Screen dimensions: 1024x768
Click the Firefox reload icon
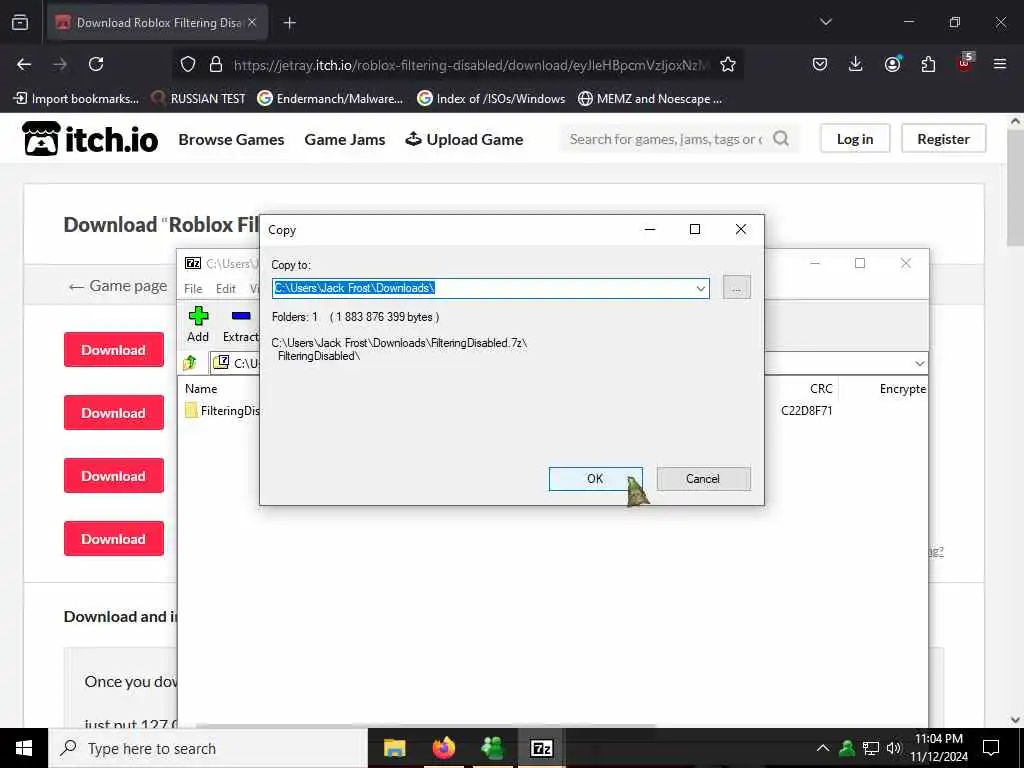(96, 64)
